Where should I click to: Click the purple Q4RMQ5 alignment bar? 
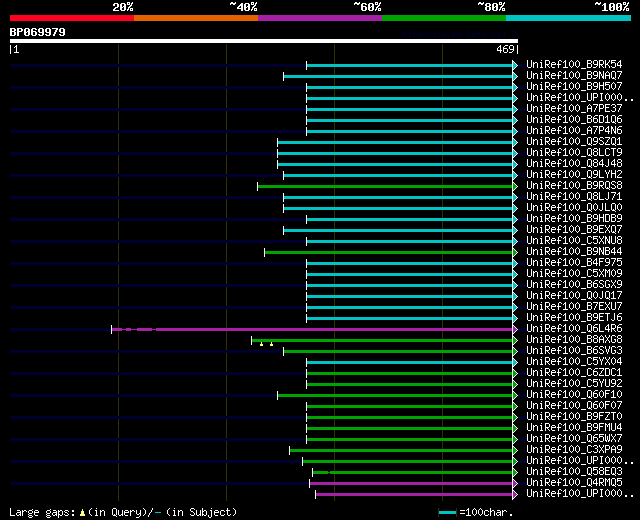[x=411, y=484]
